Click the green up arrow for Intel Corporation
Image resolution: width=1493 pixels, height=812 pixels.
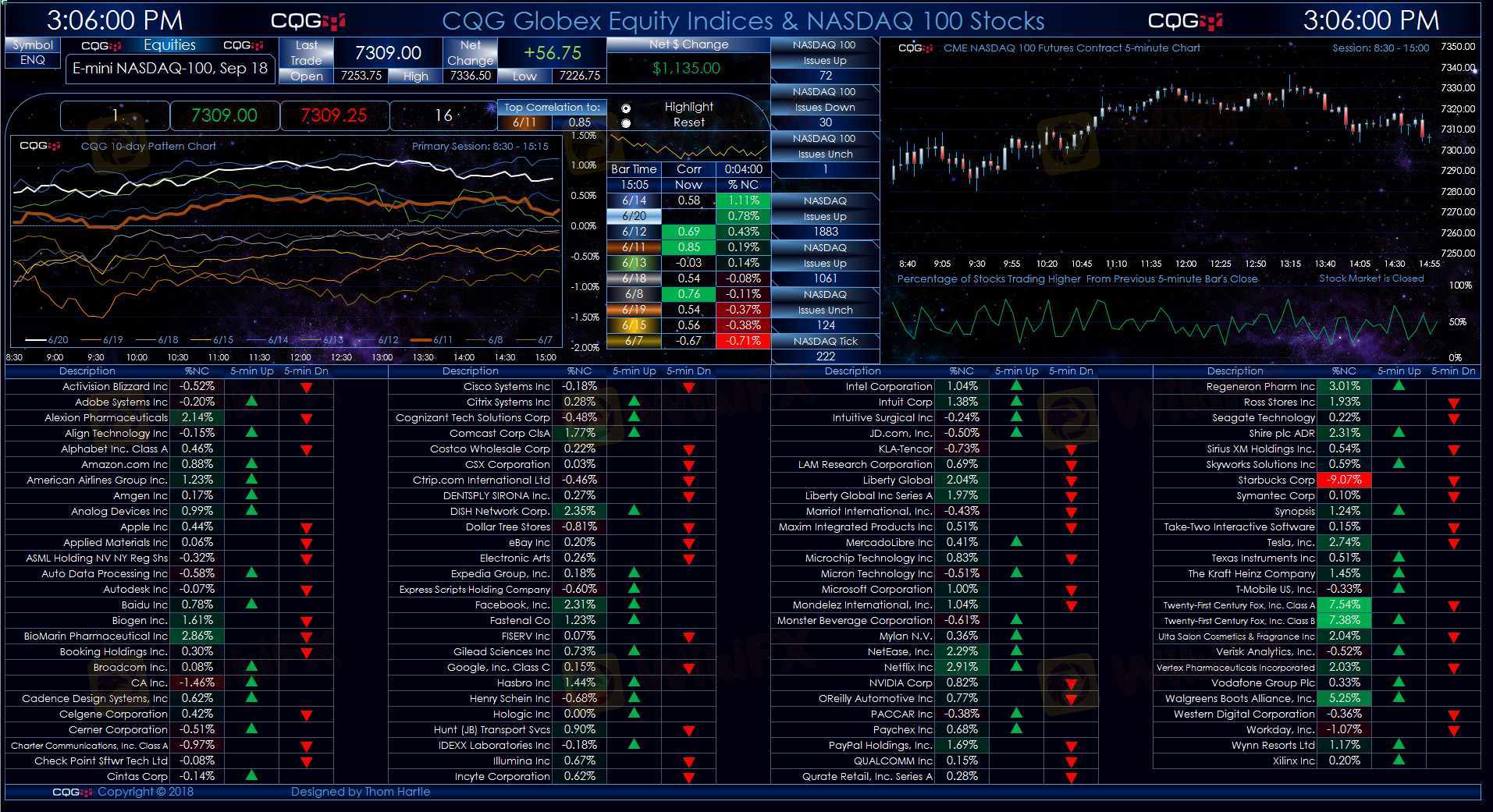point(1016,385)
